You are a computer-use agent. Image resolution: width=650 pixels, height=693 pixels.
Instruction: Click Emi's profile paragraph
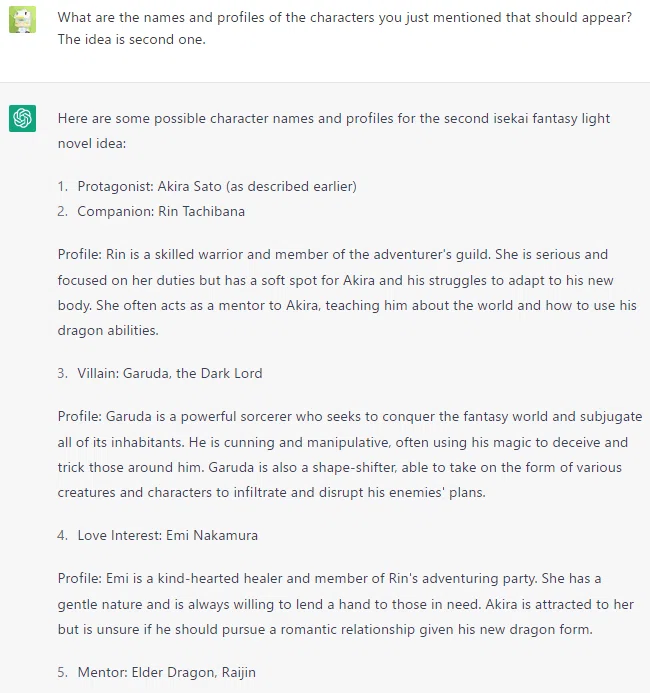346,604
